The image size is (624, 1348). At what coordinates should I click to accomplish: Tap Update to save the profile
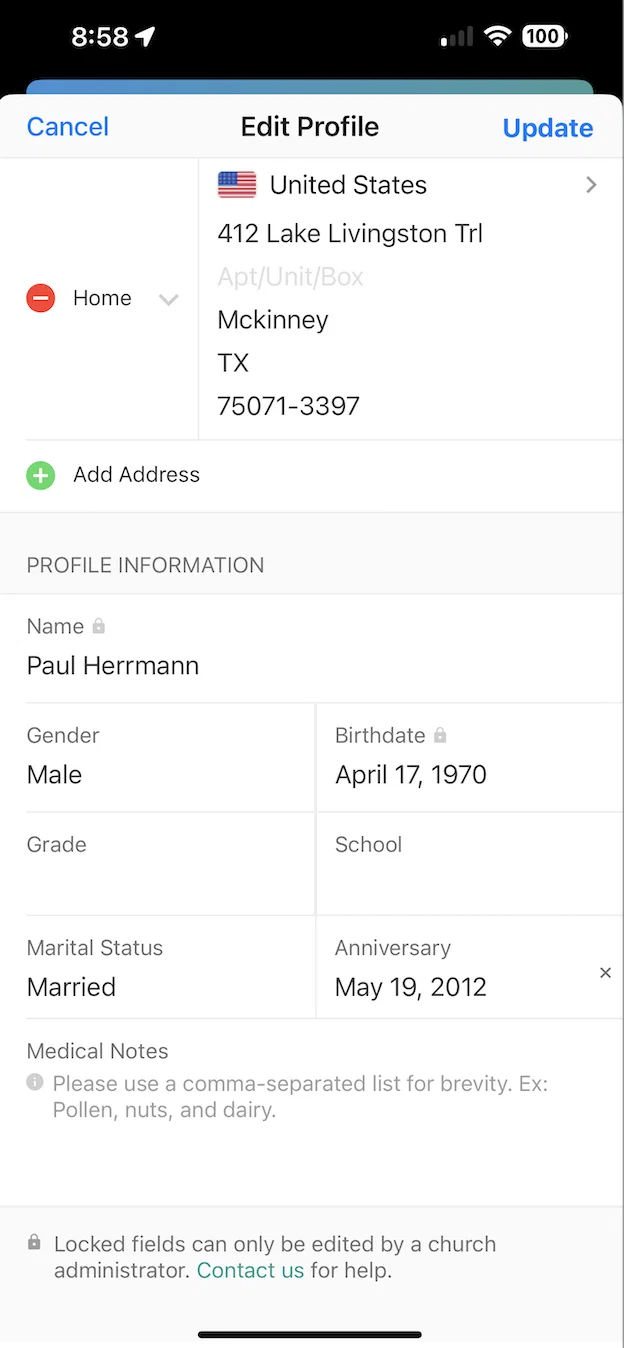(x=548, y=128)
